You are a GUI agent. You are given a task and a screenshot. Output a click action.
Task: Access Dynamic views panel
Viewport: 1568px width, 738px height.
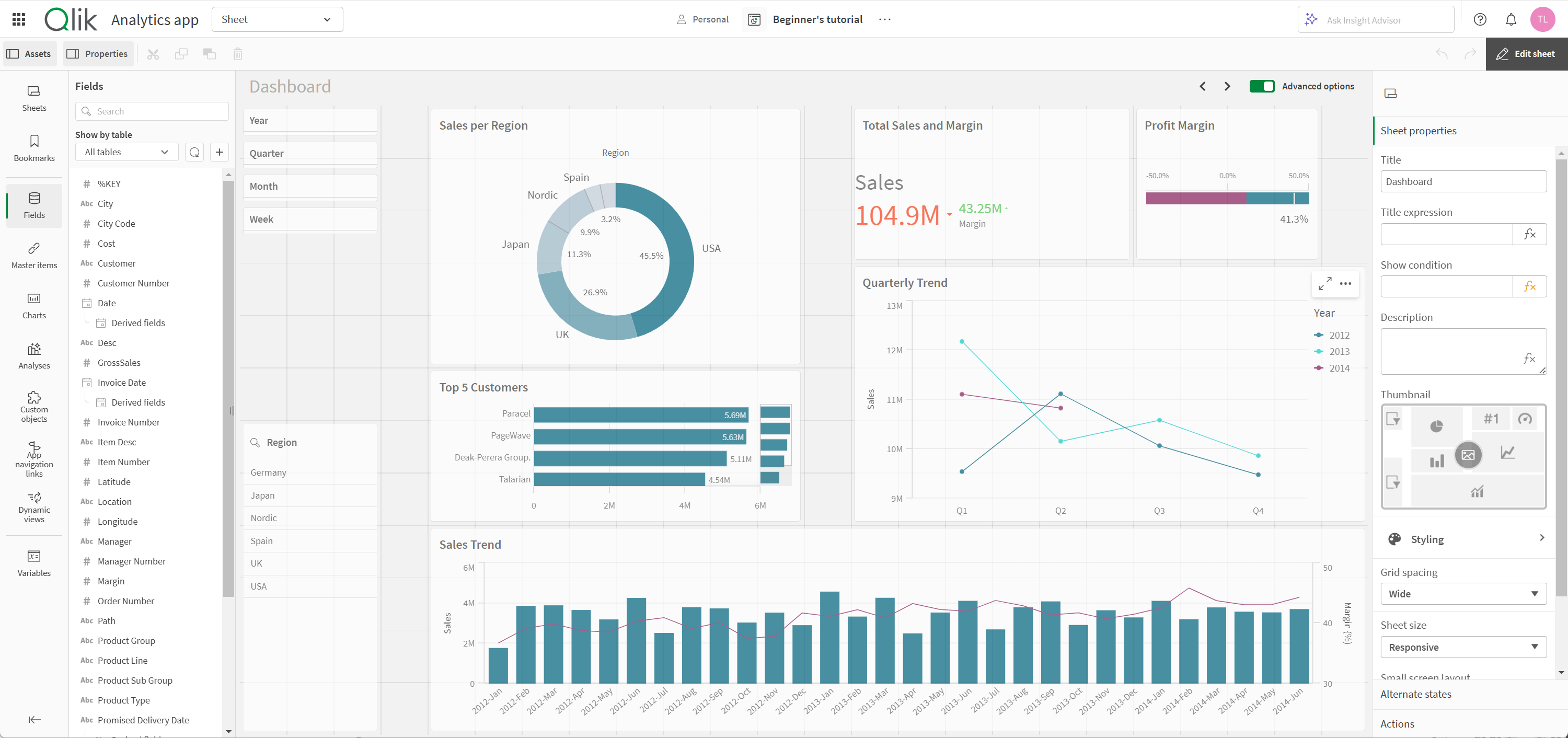pyautogui.click(x=35, y=510)
